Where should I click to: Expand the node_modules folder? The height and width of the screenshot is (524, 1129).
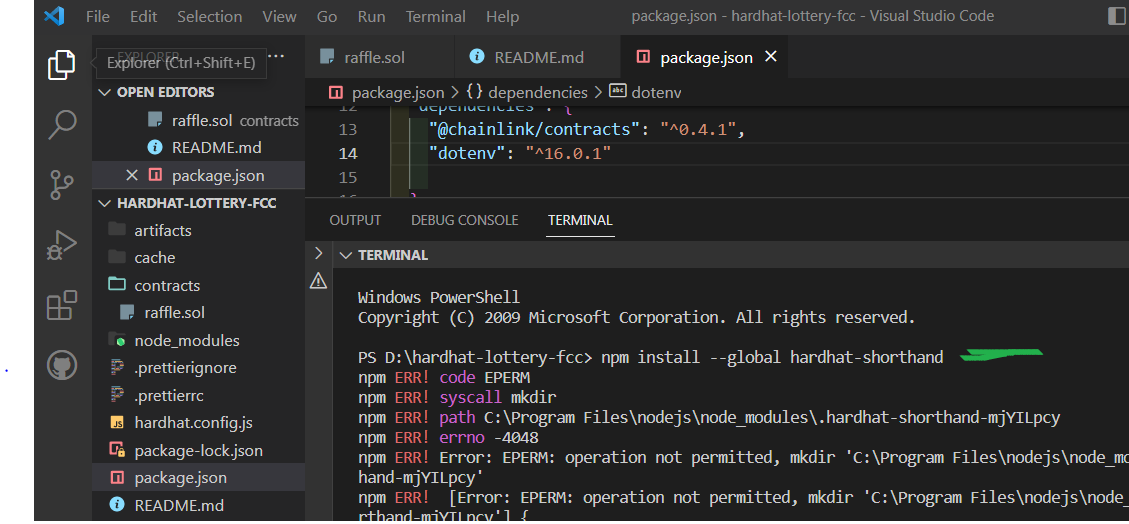pyautogui.click(x=199, y=340)
